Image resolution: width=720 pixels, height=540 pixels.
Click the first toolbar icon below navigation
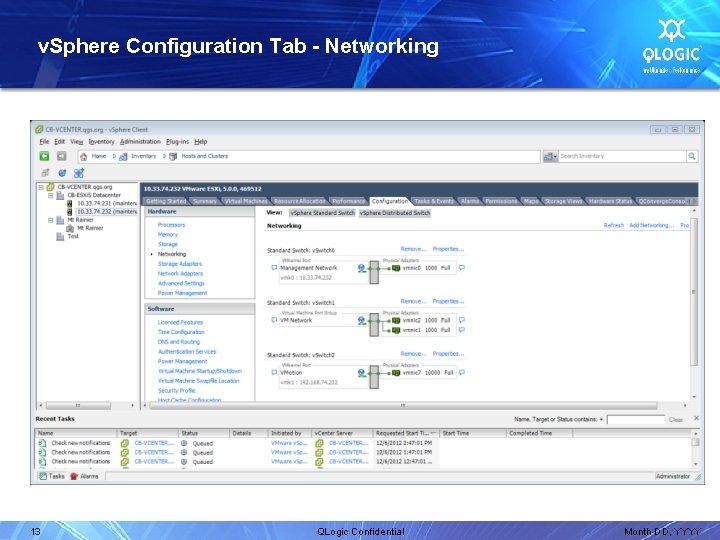tap(45, 173)
